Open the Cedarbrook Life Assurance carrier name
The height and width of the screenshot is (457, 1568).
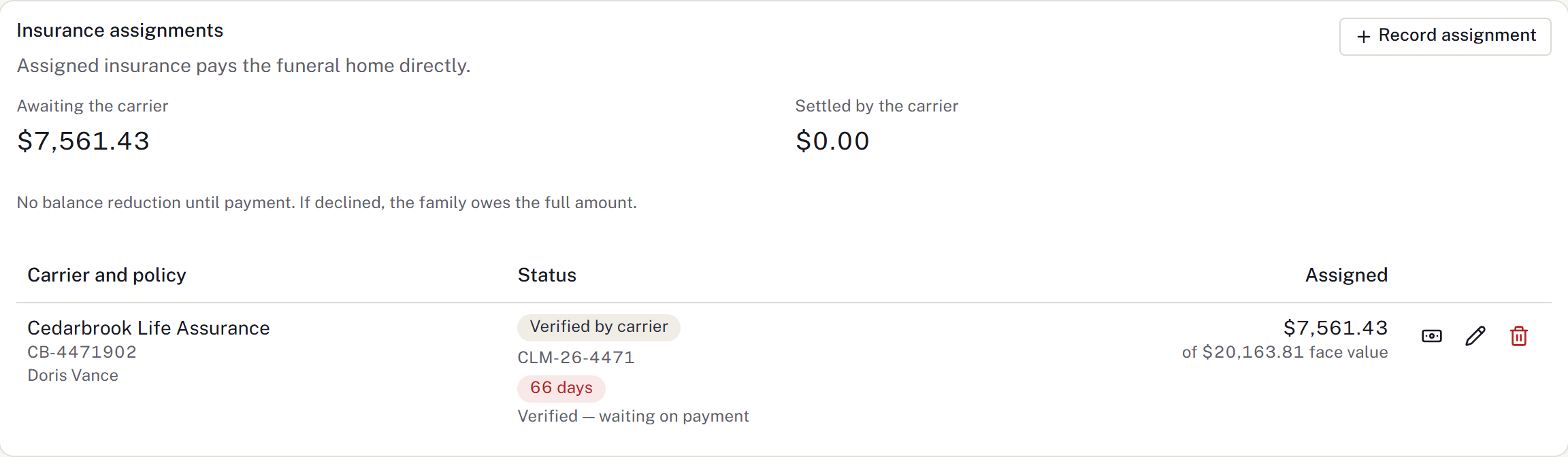[x=148, y=328]
